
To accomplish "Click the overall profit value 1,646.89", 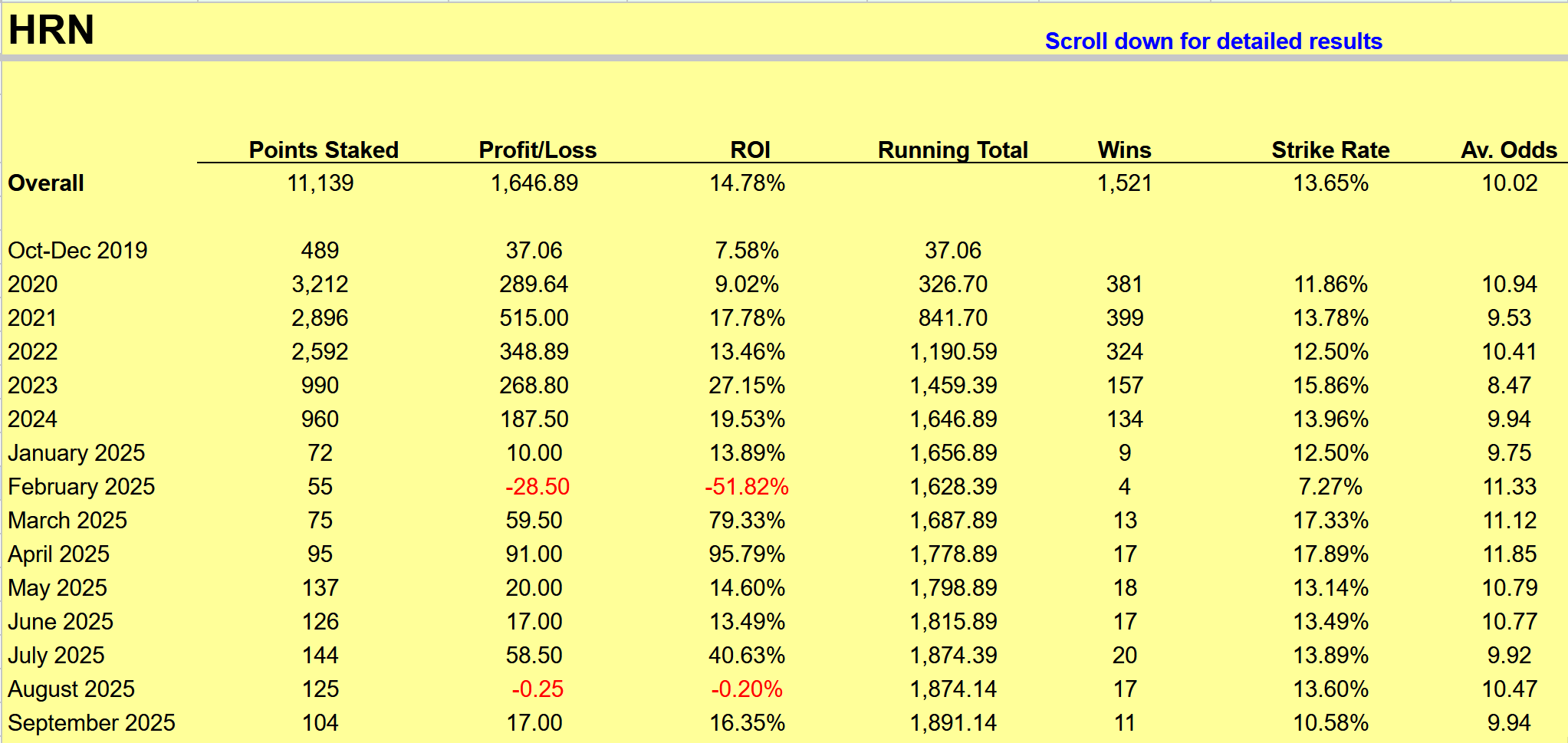I will click(x=534, y=183).
